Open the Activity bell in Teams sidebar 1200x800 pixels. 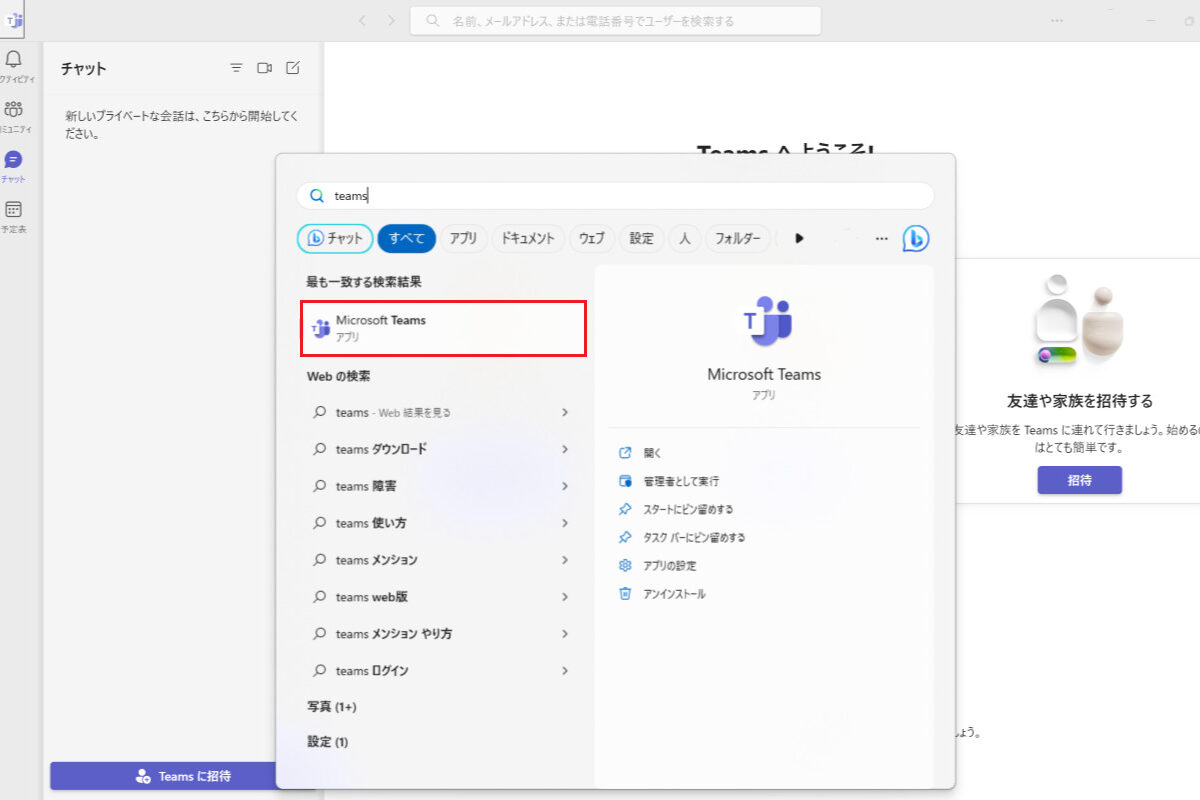(14, 60)
